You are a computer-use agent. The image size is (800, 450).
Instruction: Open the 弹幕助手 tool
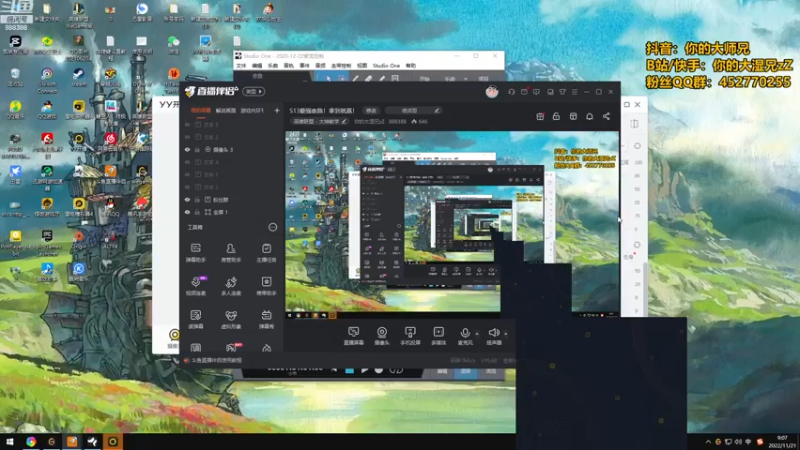[196, 253]
